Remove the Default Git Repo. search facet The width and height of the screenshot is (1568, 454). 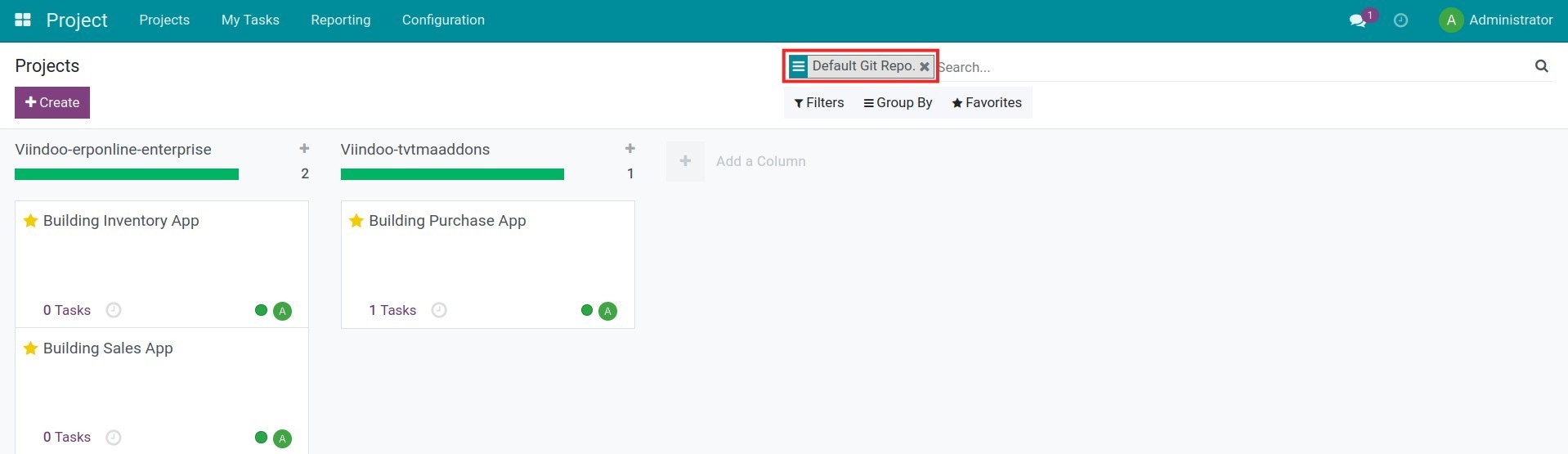(x=925, y=67)
